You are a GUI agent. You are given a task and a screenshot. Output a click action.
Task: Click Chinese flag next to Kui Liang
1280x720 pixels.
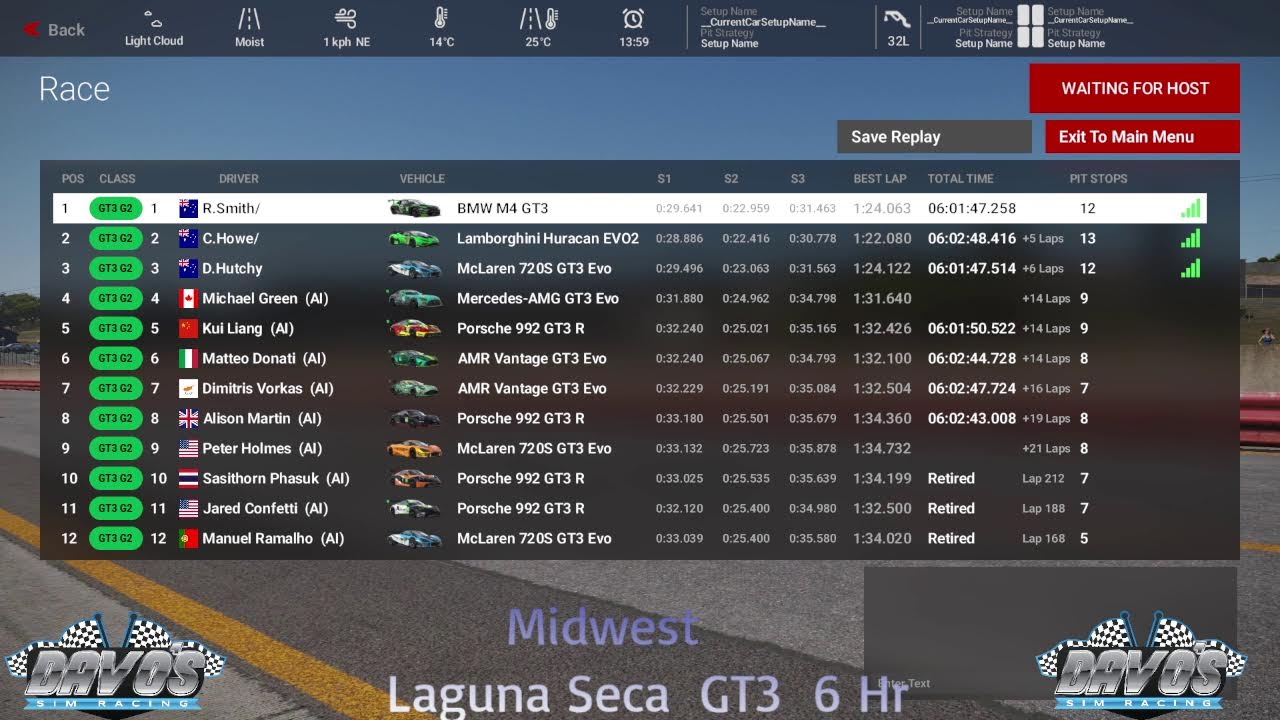click(x=188, y=328)
